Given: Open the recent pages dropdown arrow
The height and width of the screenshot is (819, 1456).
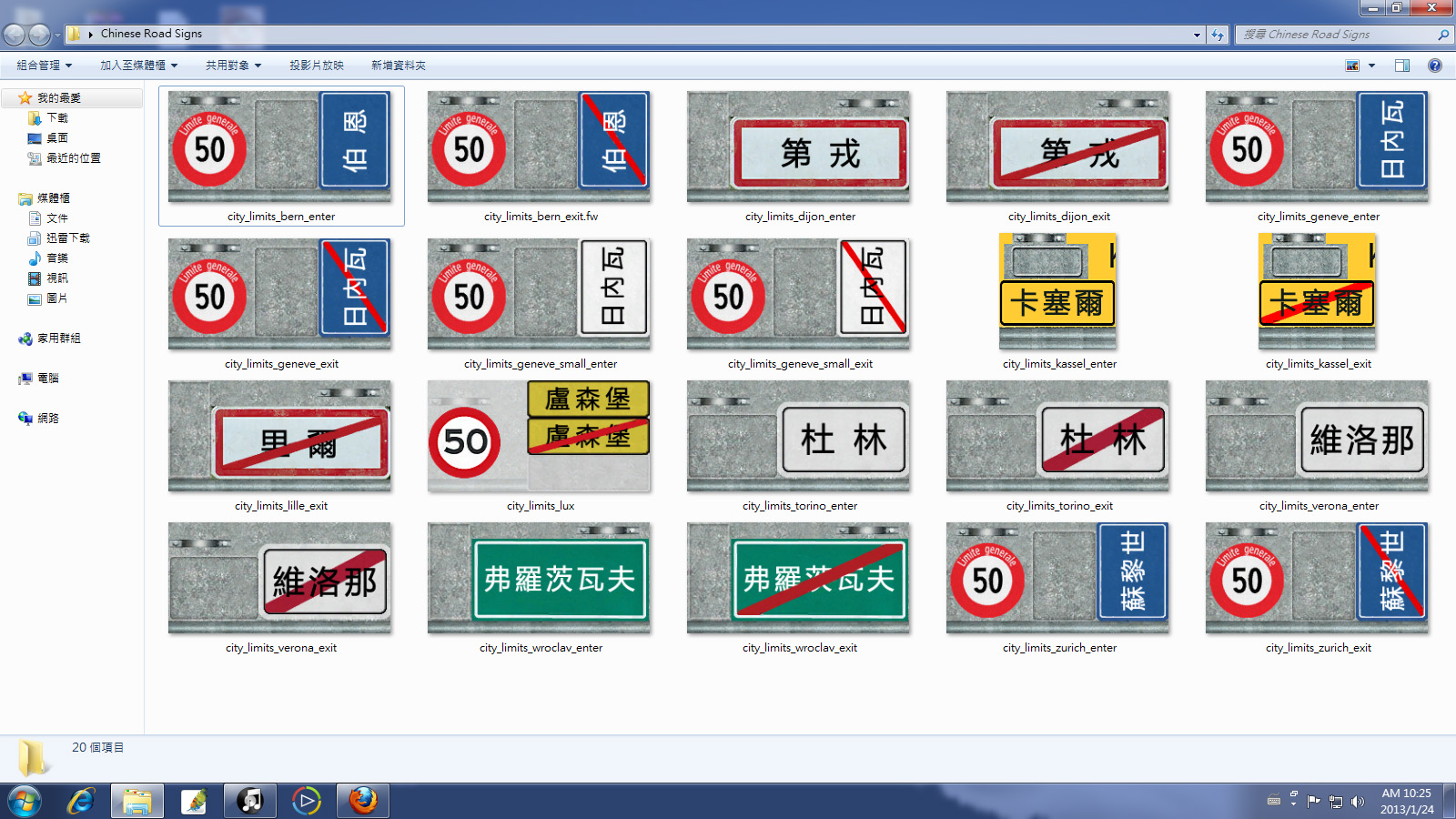Looking at the screenshot, I should click(57, 35).
